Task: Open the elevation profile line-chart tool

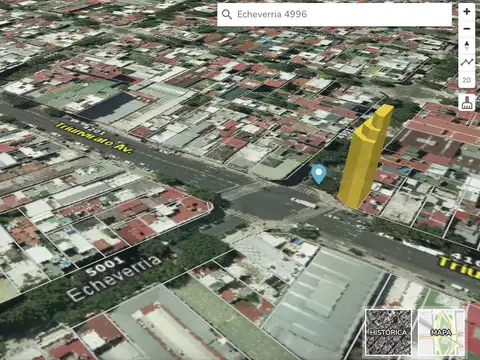Action: (x=467, y=62)
